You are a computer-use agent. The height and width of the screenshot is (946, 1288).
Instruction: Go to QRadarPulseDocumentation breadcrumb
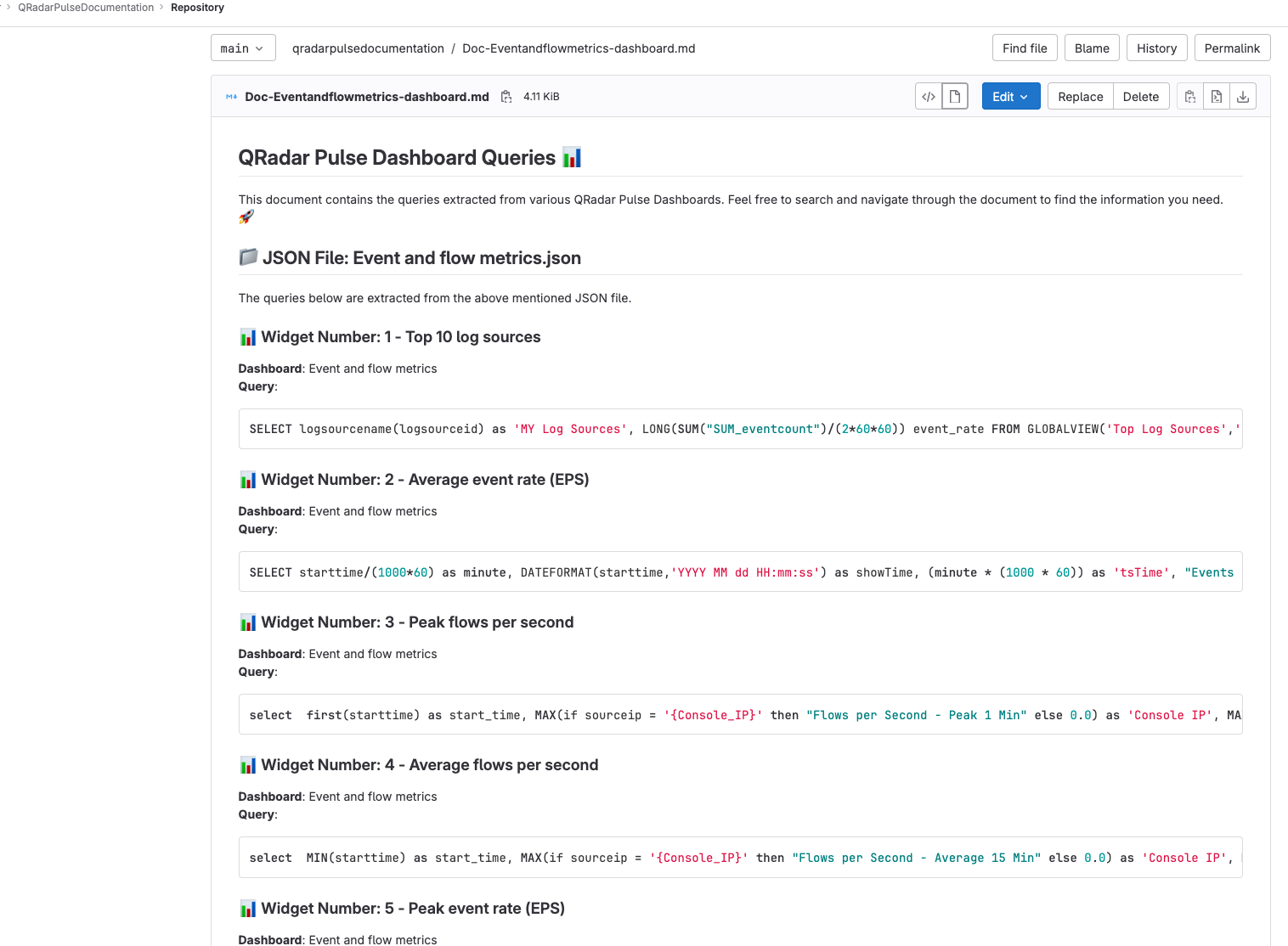coord(86,8)
